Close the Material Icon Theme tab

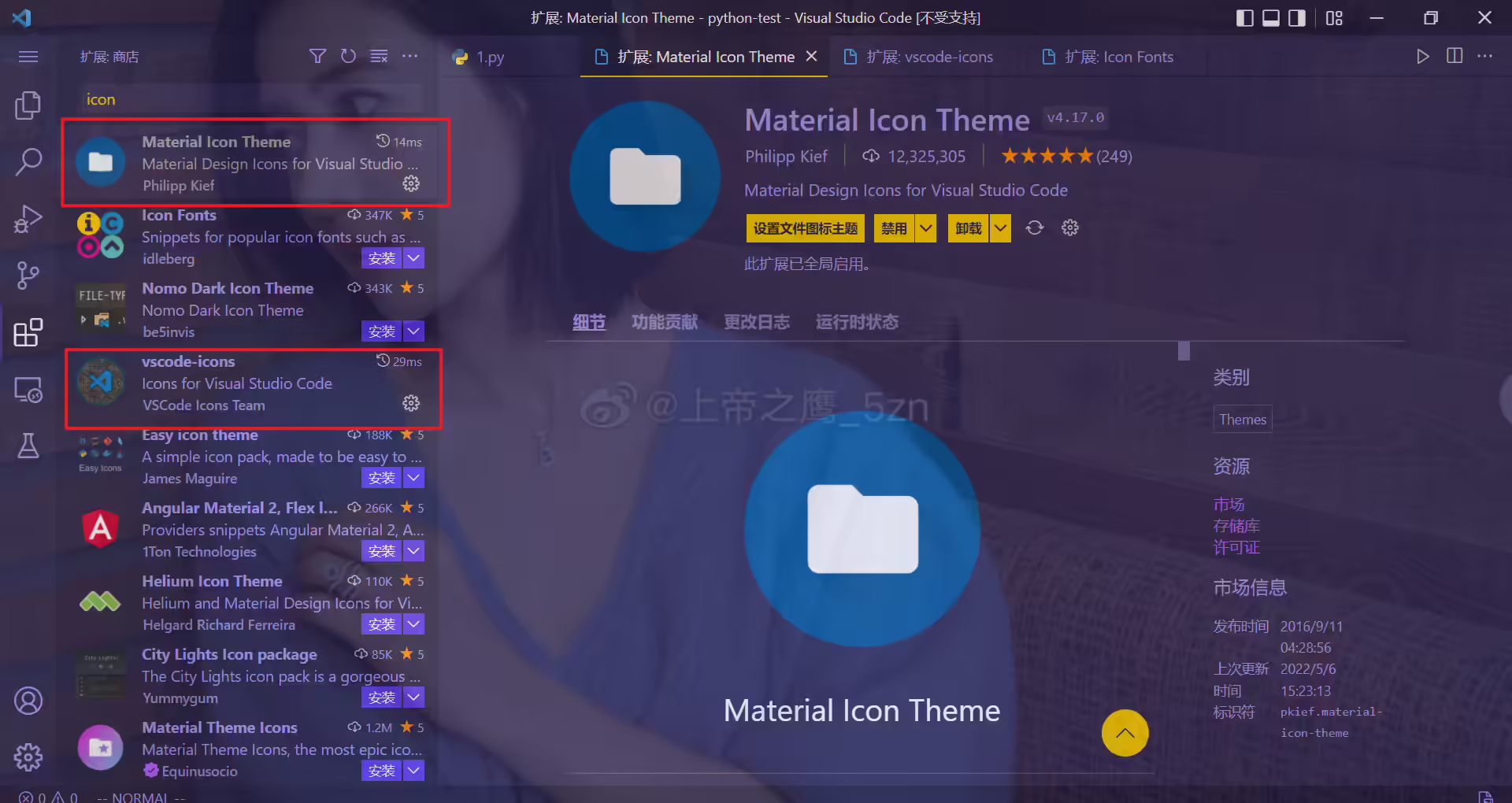(811, 56)
